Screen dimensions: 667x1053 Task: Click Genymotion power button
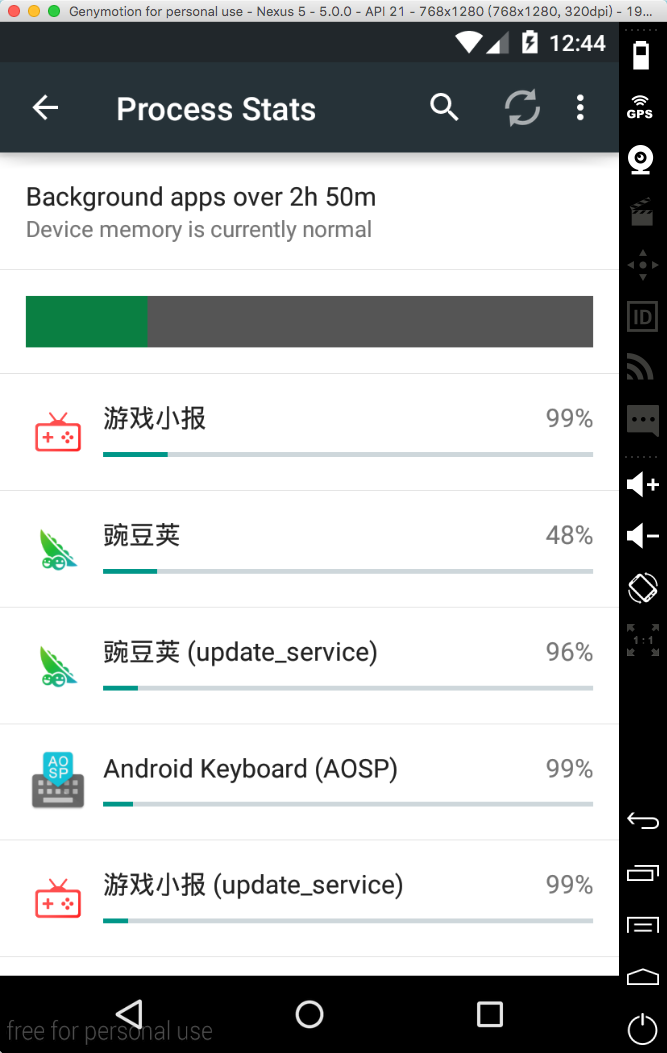point(642,1029)
